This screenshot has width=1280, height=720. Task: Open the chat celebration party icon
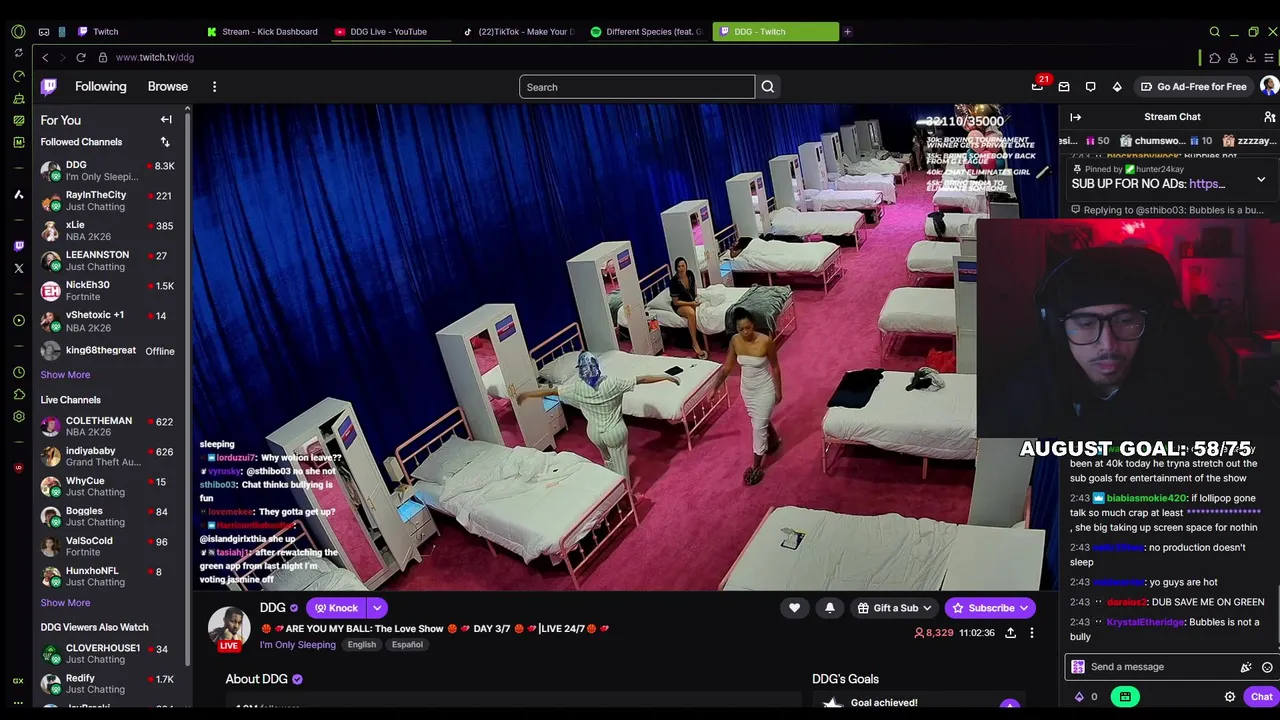click(1246, 667)
